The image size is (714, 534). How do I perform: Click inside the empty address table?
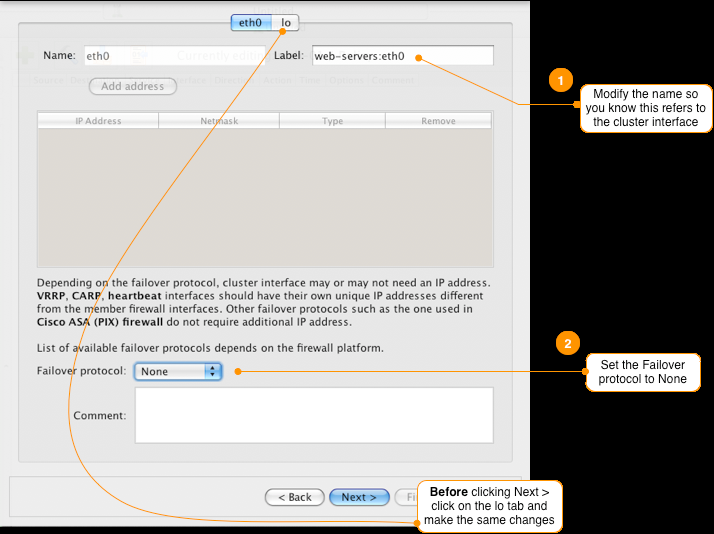click(x=265, y=195)
